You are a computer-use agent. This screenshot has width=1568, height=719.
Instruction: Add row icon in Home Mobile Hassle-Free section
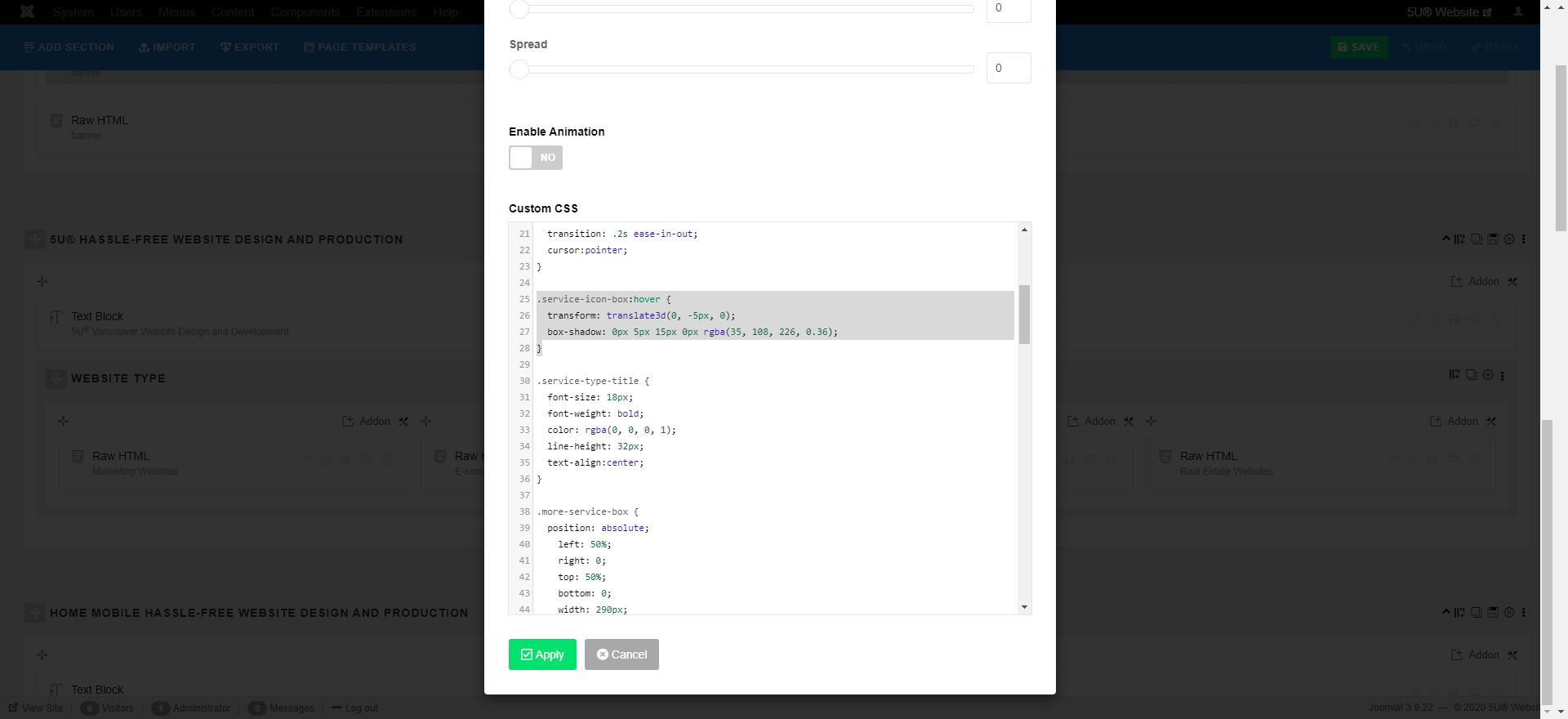coord(1459,612)
